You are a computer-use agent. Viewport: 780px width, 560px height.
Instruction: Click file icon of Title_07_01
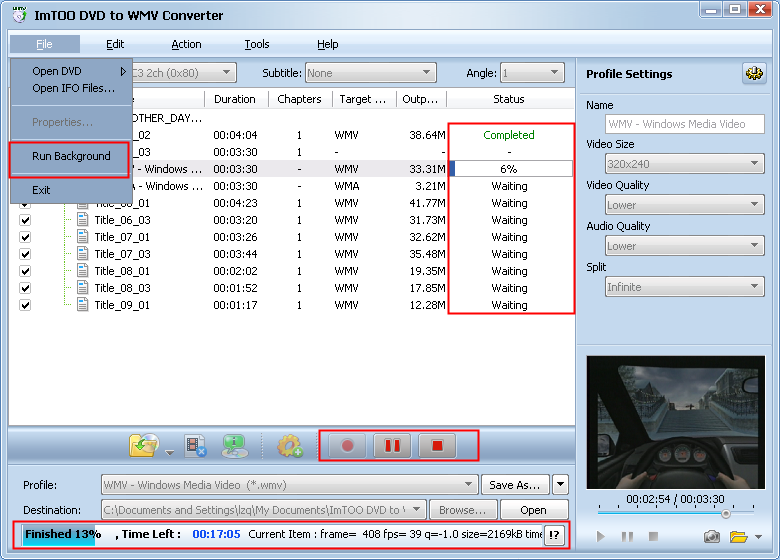[x=83, y=237]
